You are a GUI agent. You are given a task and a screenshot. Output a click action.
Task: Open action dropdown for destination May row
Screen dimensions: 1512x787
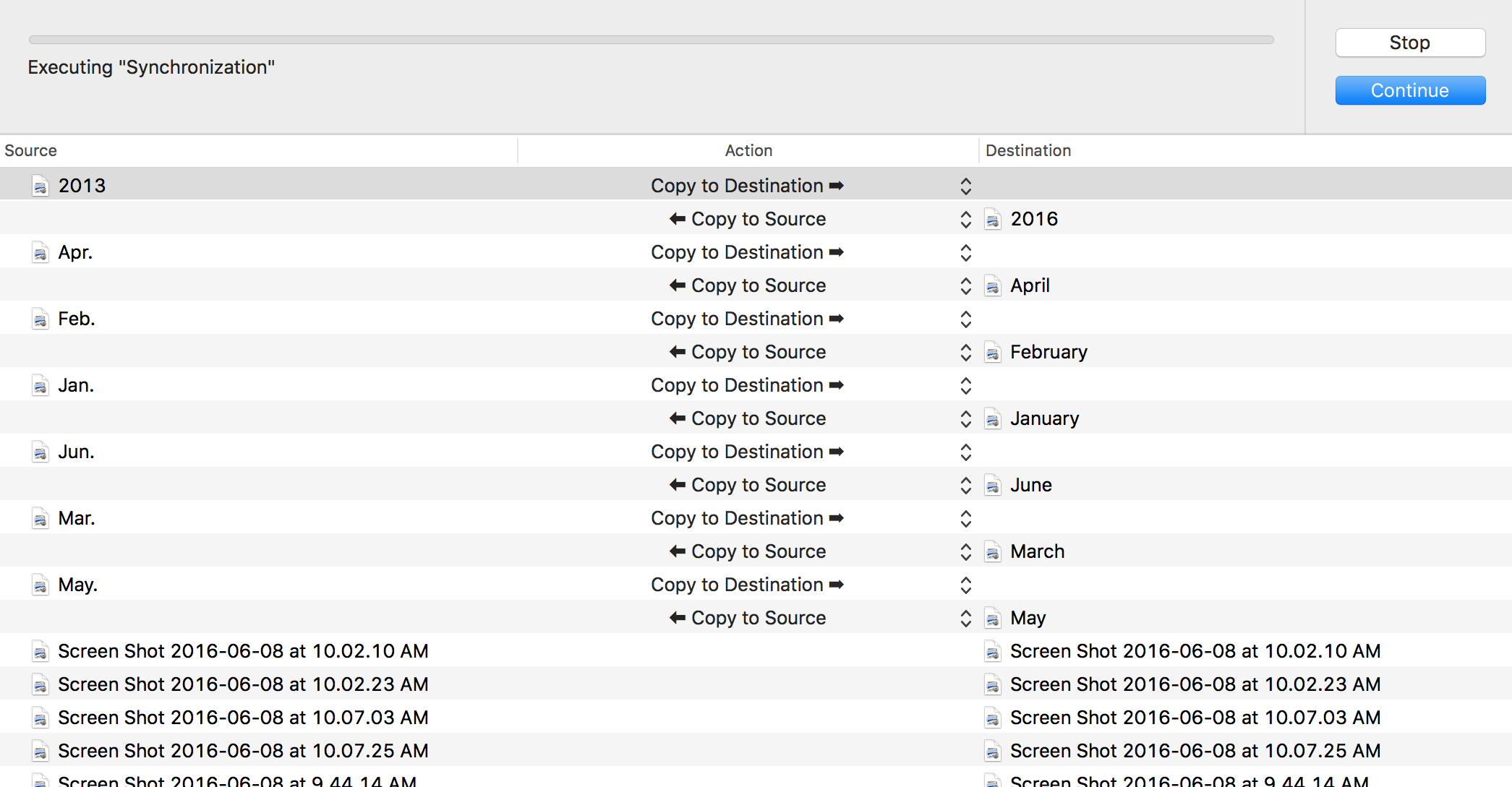tap(965, 618)
